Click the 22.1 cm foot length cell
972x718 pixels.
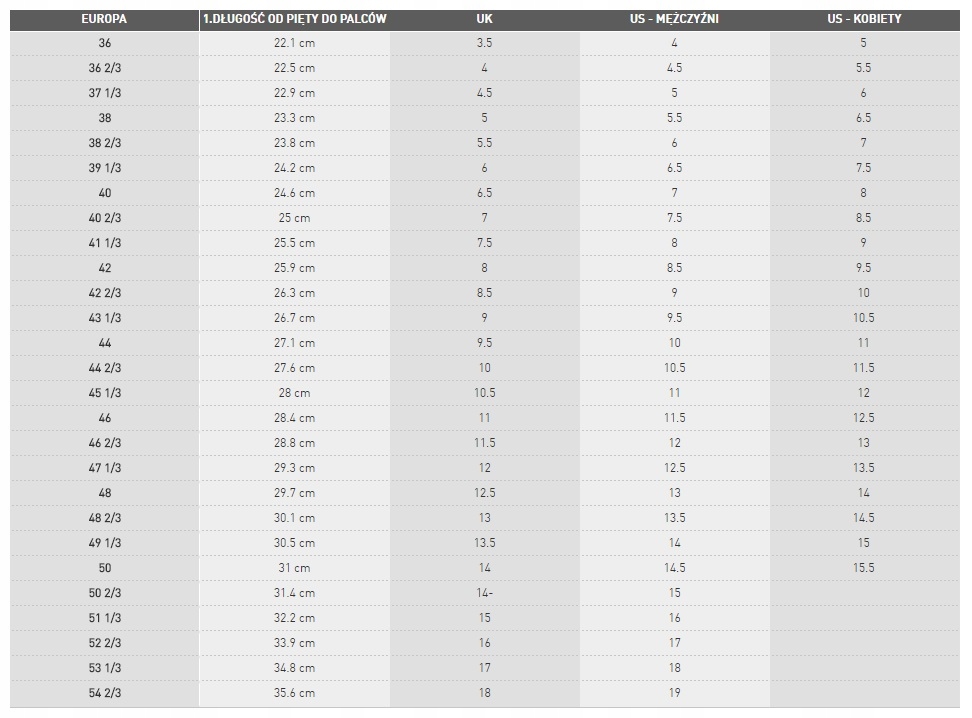pyautogui.click(x=294, y=43)
